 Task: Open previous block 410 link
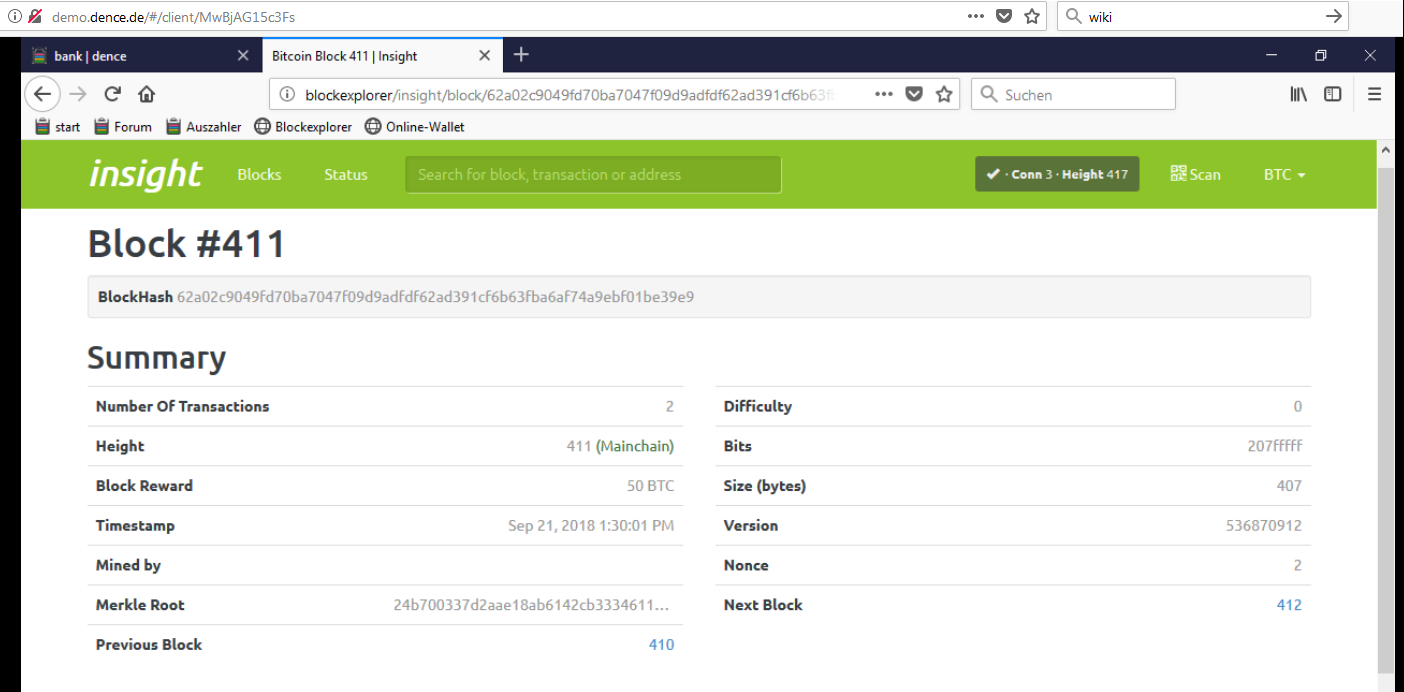coord(662,645)
